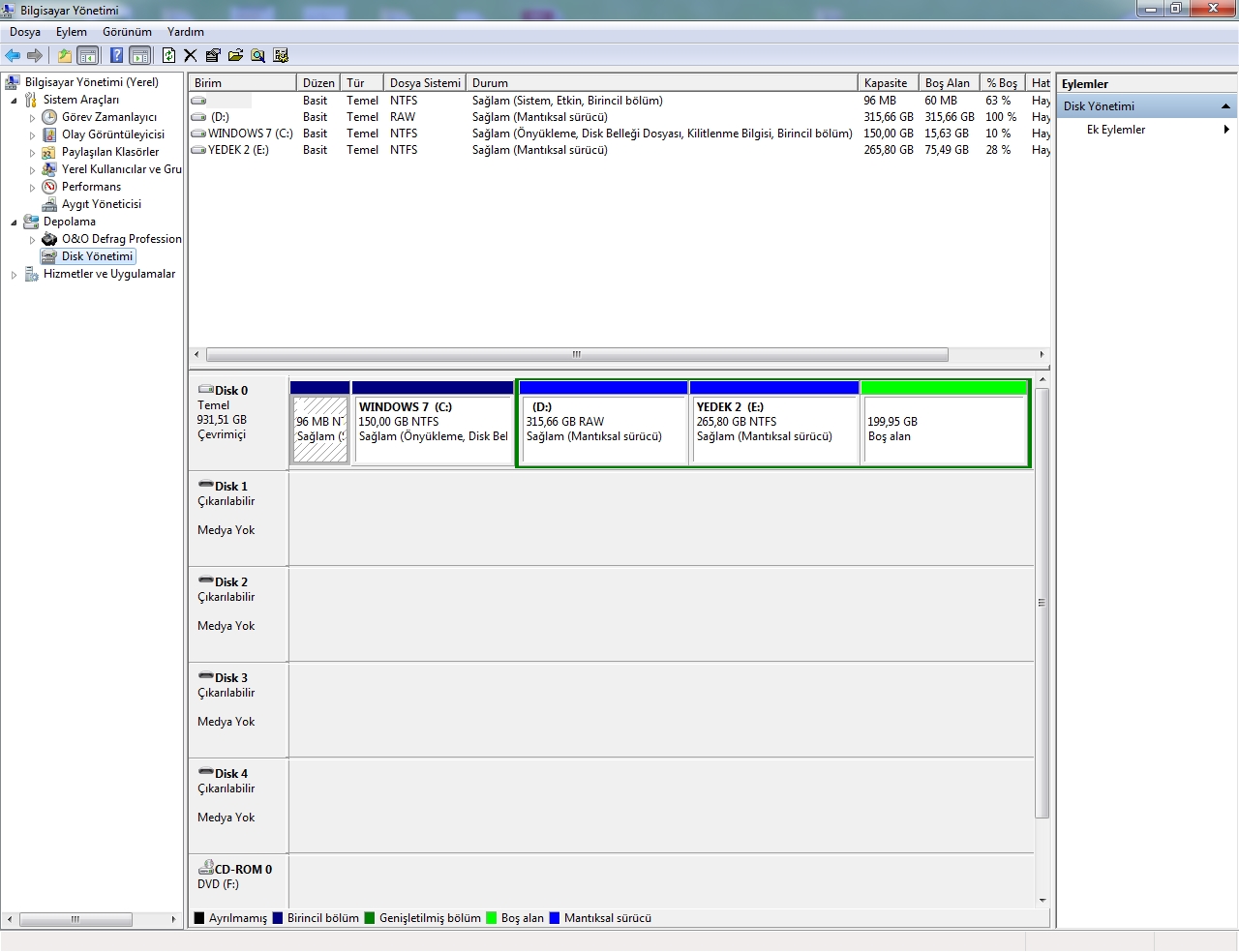
Task: Select Aygıt Yöneticisi in the tree
Action: pos(101,204)
